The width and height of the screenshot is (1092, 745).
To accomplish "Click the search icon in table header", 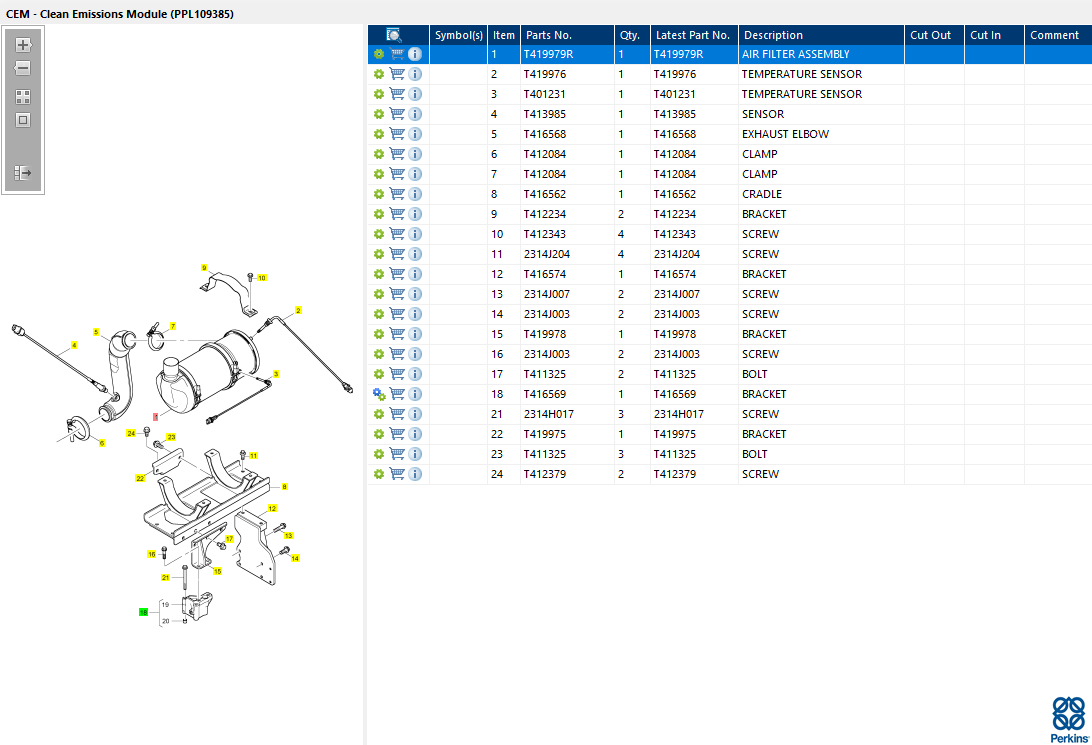I will pos(393,35).
